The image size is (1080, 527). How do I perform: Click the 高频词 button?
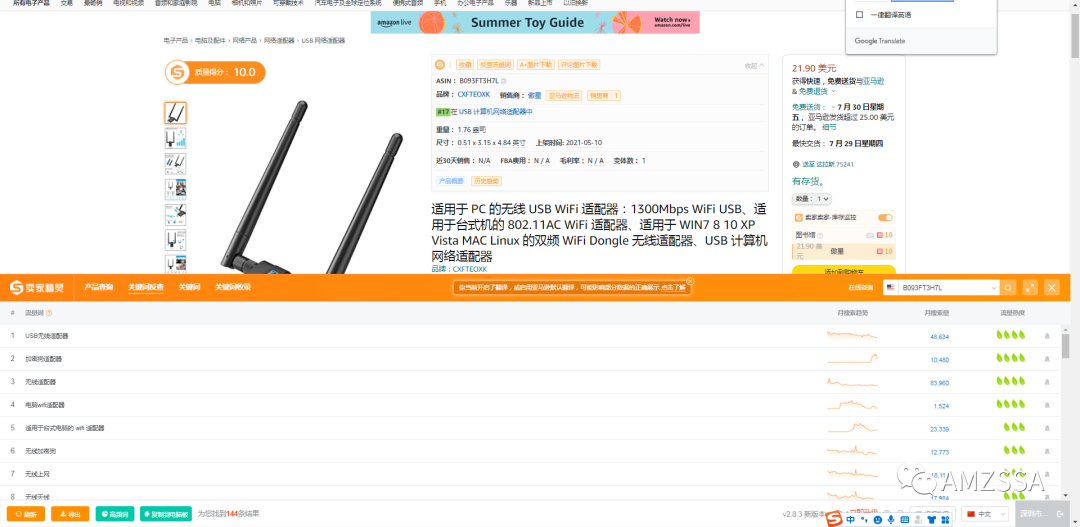pos(115,514)
